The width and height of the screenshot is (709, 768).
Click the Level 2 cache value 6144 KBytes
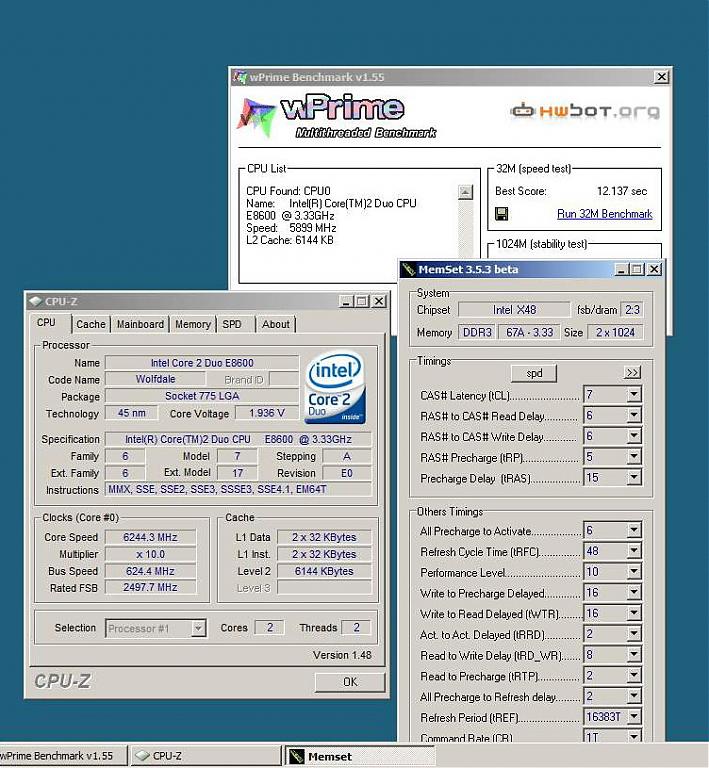click(x=324, y=571)
